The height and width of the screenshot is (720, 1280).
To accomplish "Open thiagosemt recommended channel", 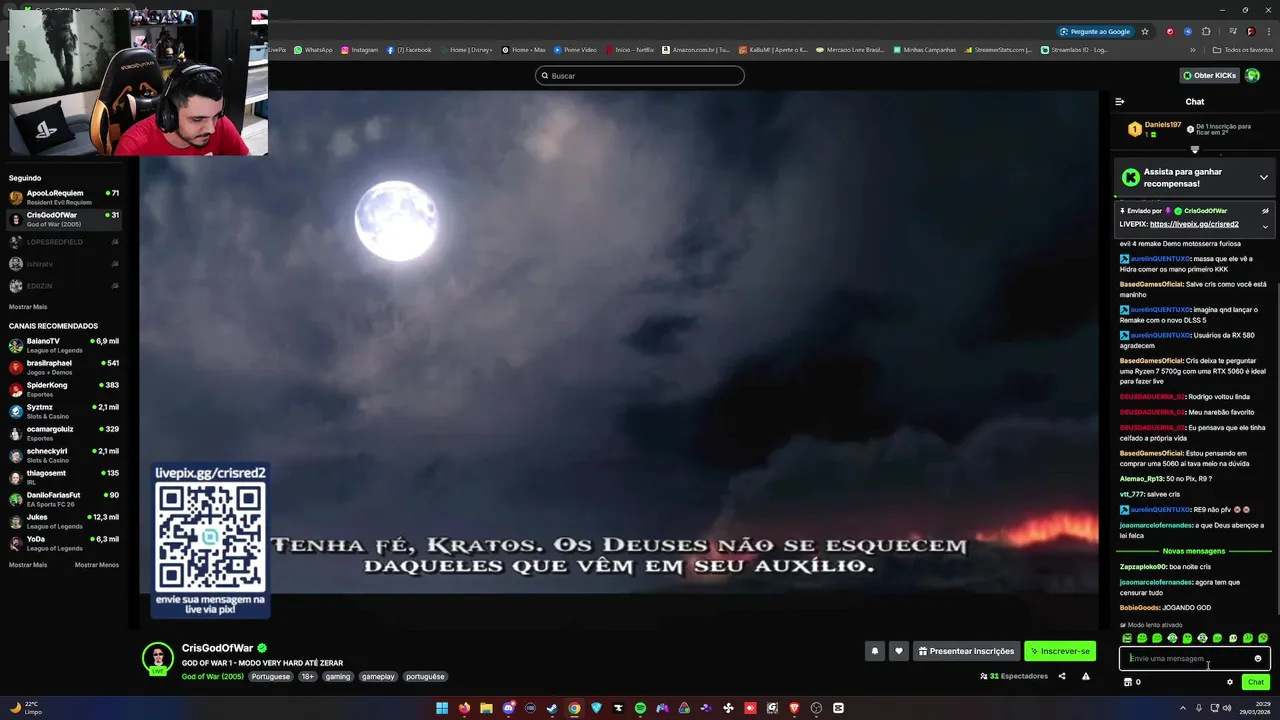I will 64,477.
